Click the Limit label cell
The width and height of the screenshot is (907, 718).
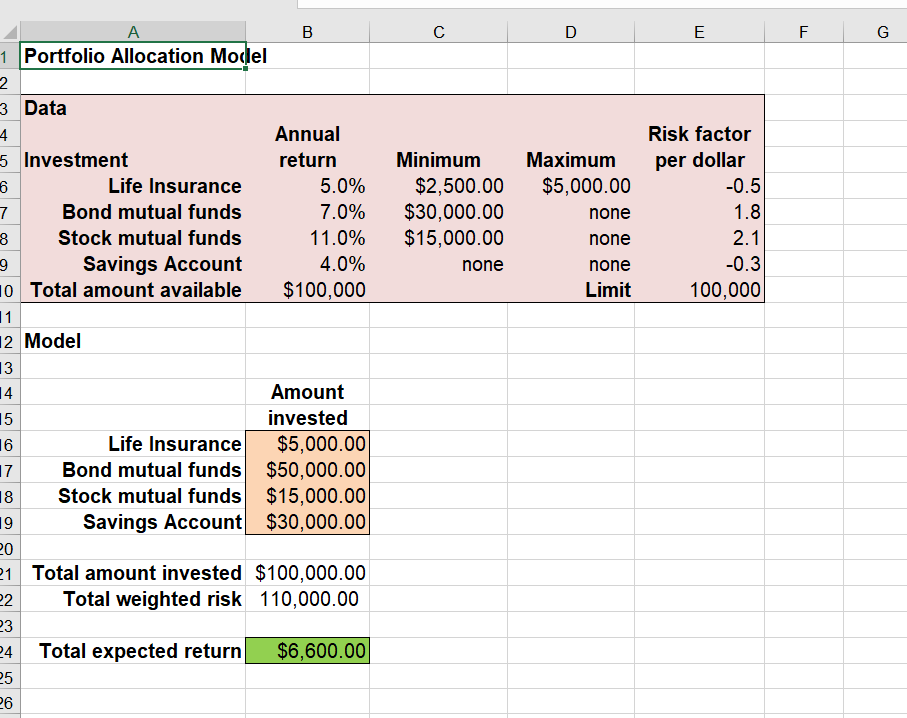point(571,290)
